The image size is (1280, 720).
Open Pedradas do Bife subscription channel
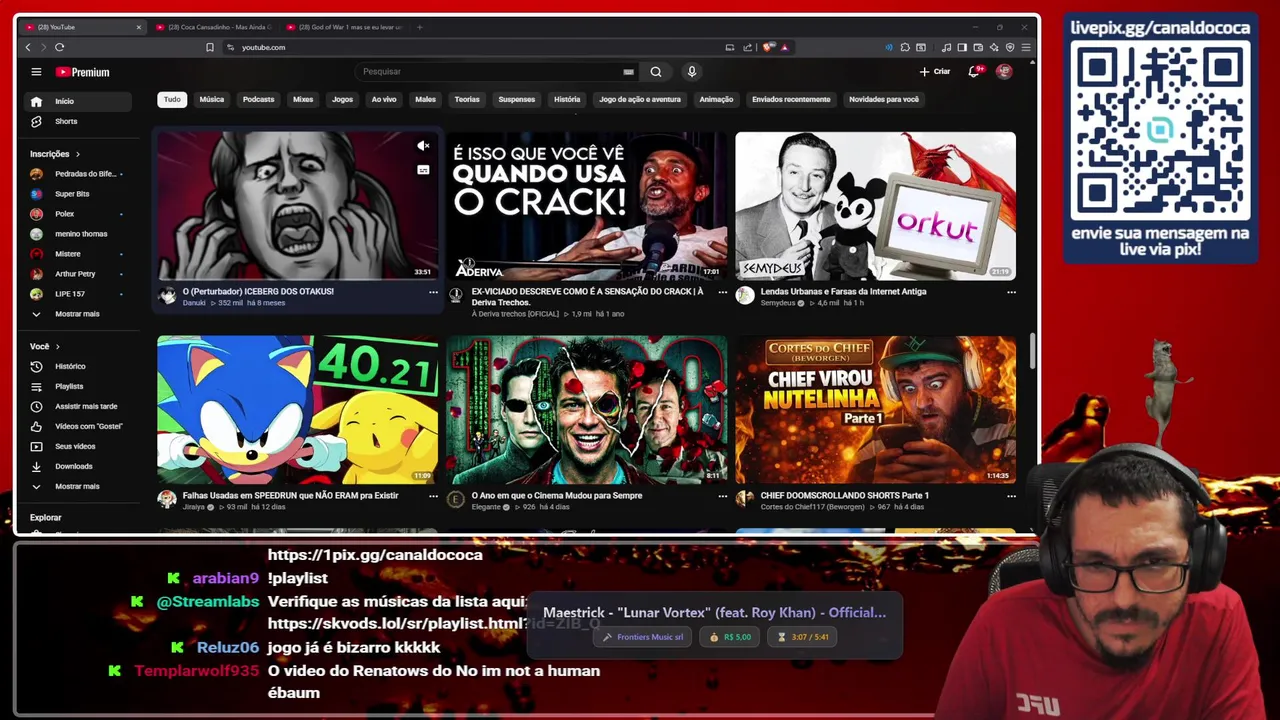(x=78, y=174)
